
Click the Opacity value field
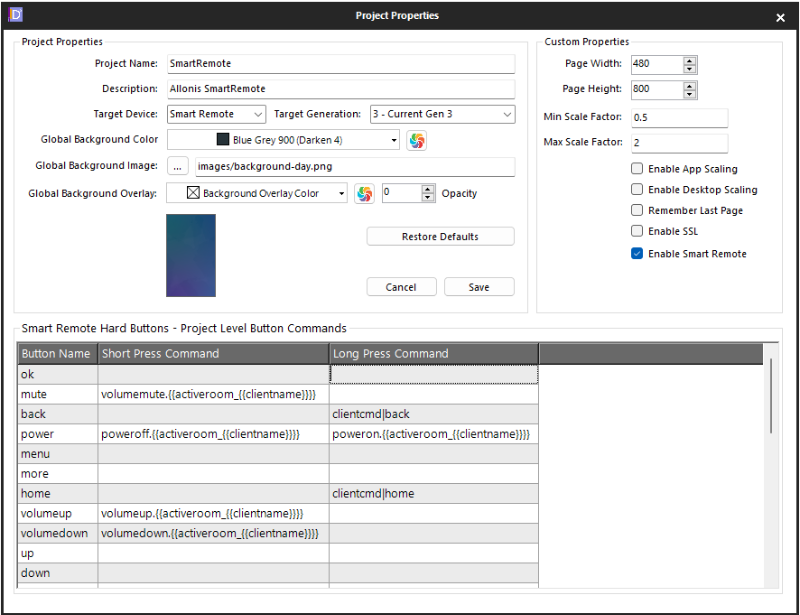(x=402, y=193)
